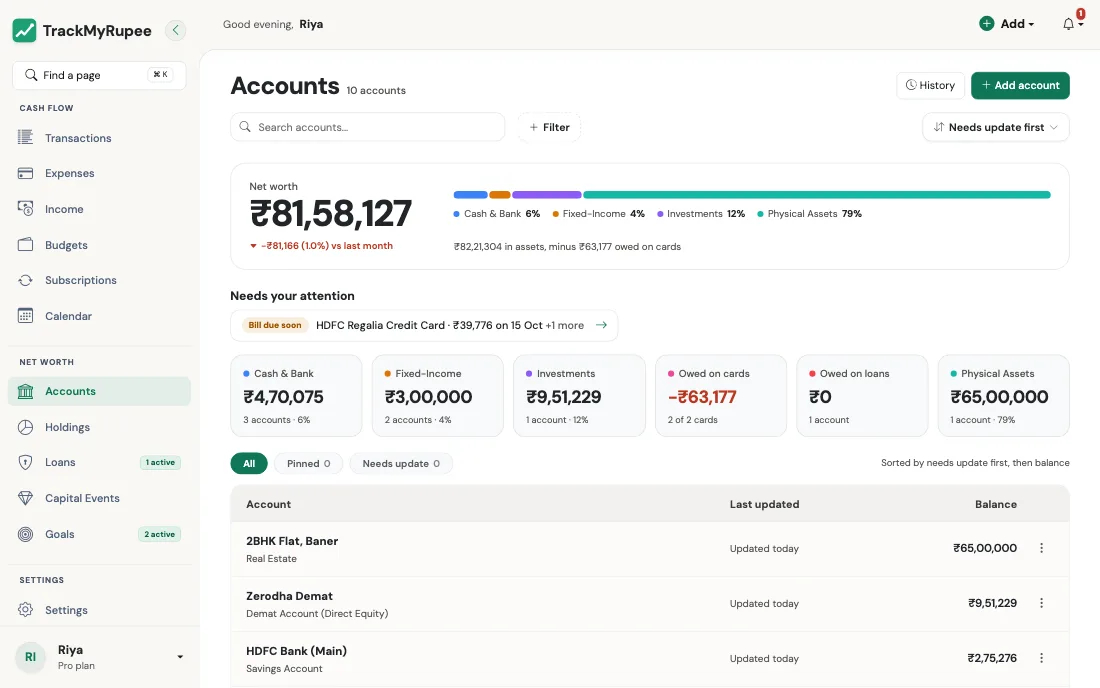This screenshot has height=688, width=1100.
Task: Click the ₹81,58,127 net worth figure
Action: coord(330,213)
